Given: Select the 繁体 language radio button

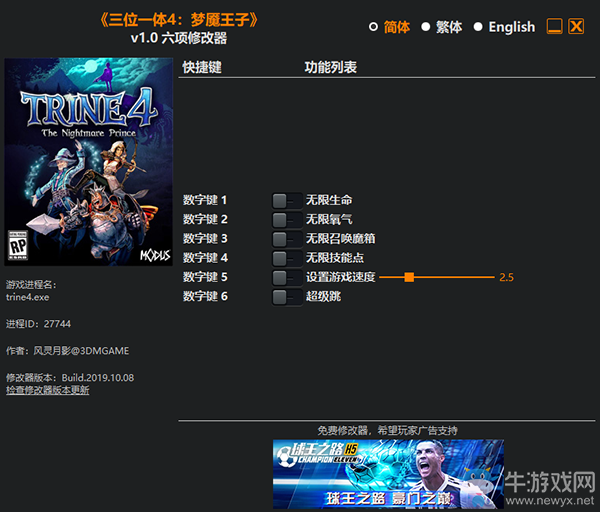Looking at the screenshot, I should coord(426,27).
